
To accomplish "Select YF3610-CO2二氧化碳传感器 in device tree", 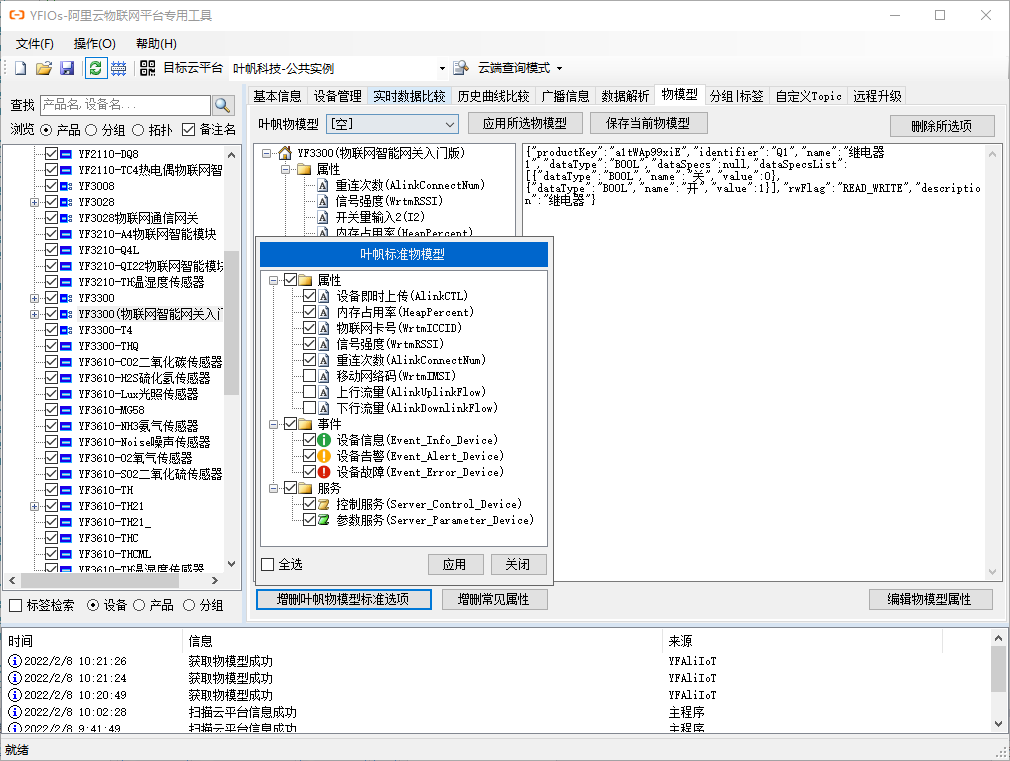I will click(x=150, y=362).
